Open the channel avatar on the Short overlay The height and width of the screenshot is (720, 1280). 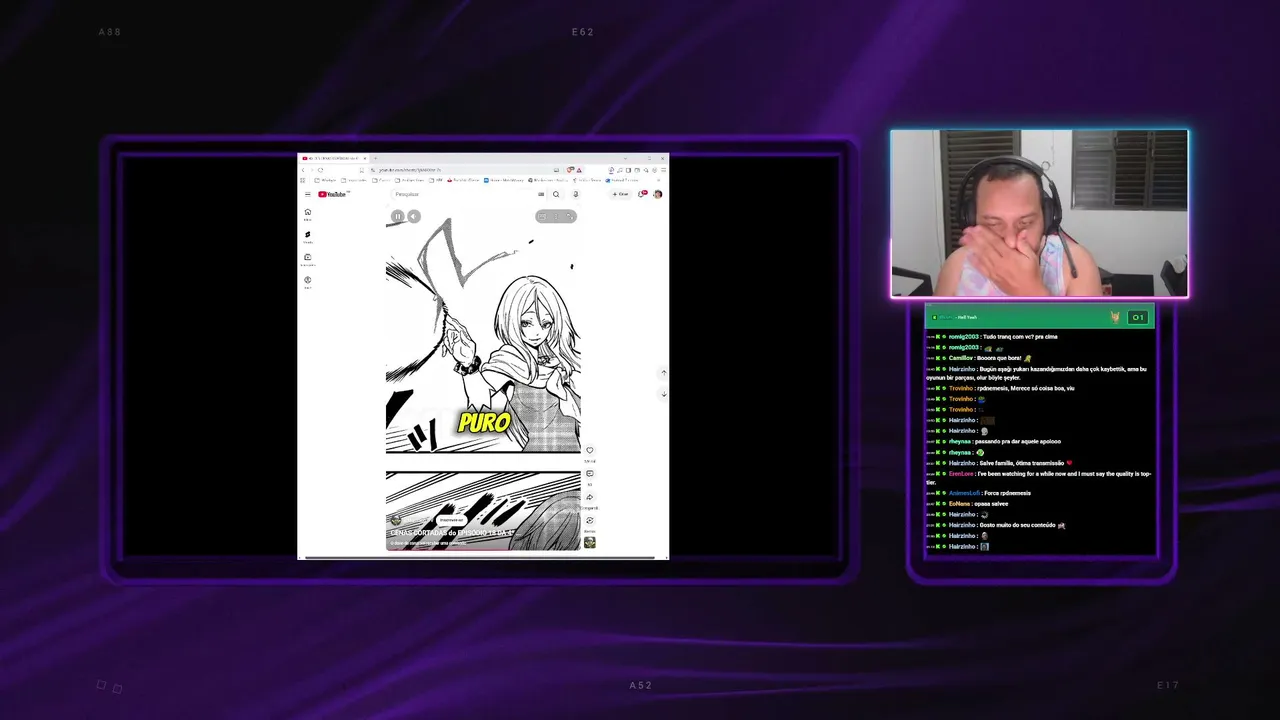point(396,520)
